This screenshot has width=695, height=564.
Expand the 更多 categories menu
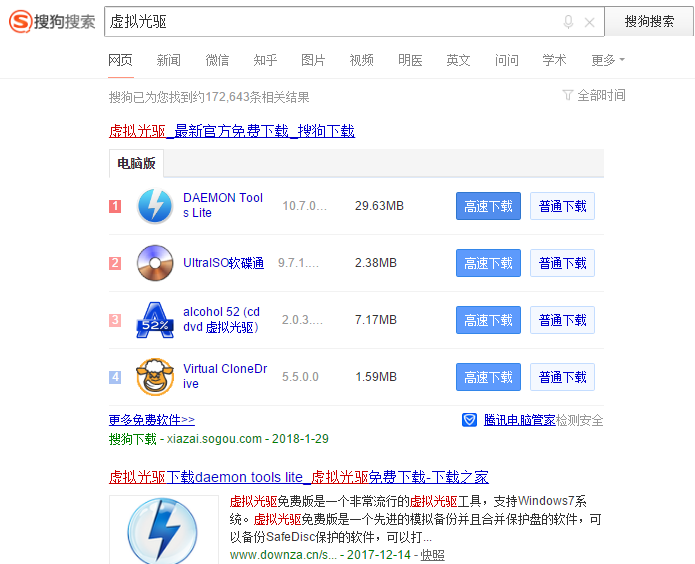(x=607, y=60)
